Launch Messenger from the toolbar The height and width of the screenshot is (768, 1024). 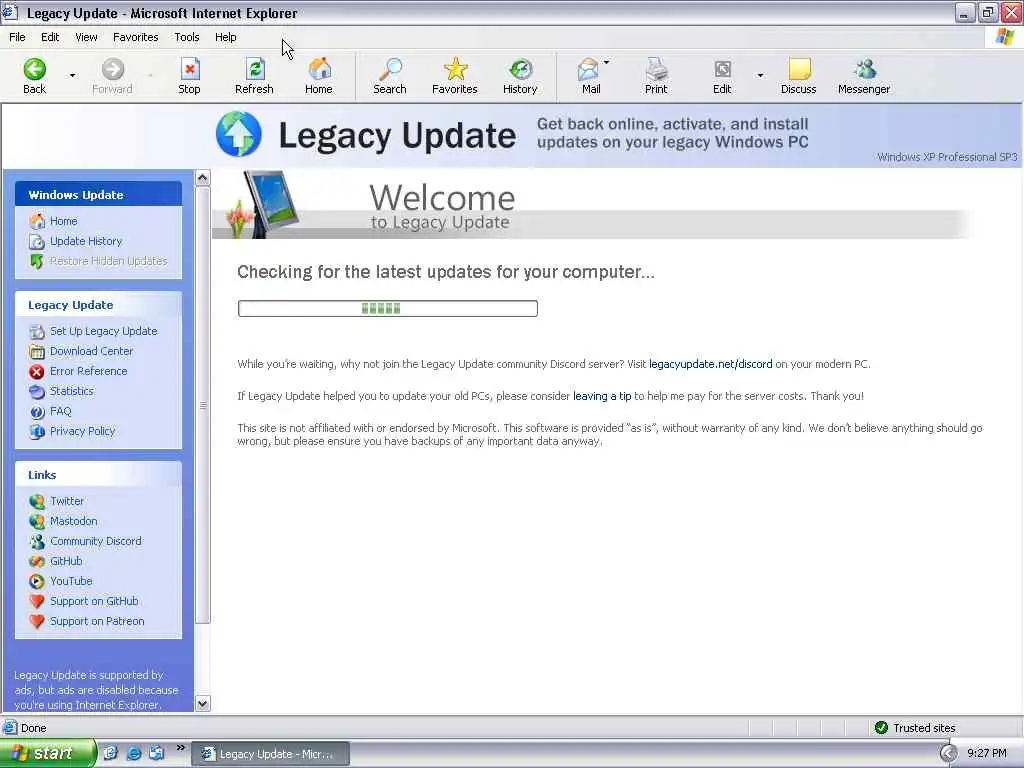coord(864,76)
